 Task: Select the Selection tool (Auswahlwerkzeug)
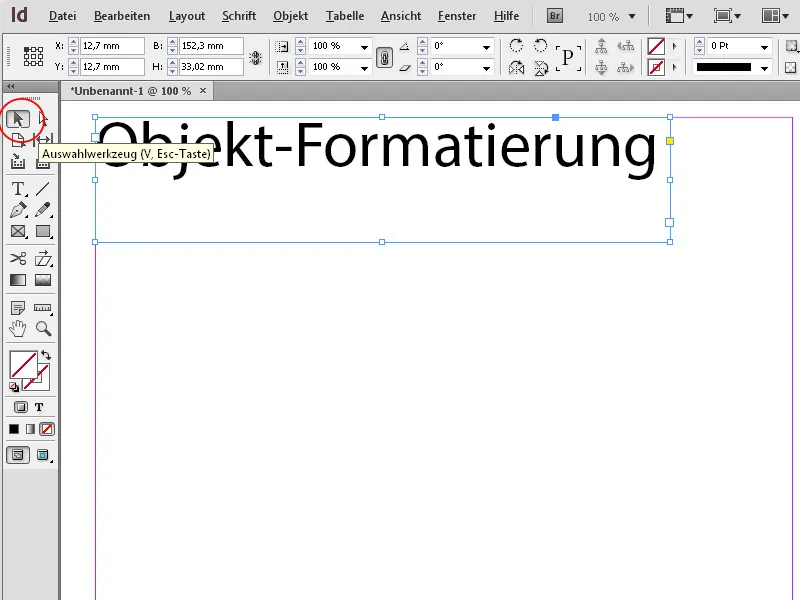tap(18, 119)
